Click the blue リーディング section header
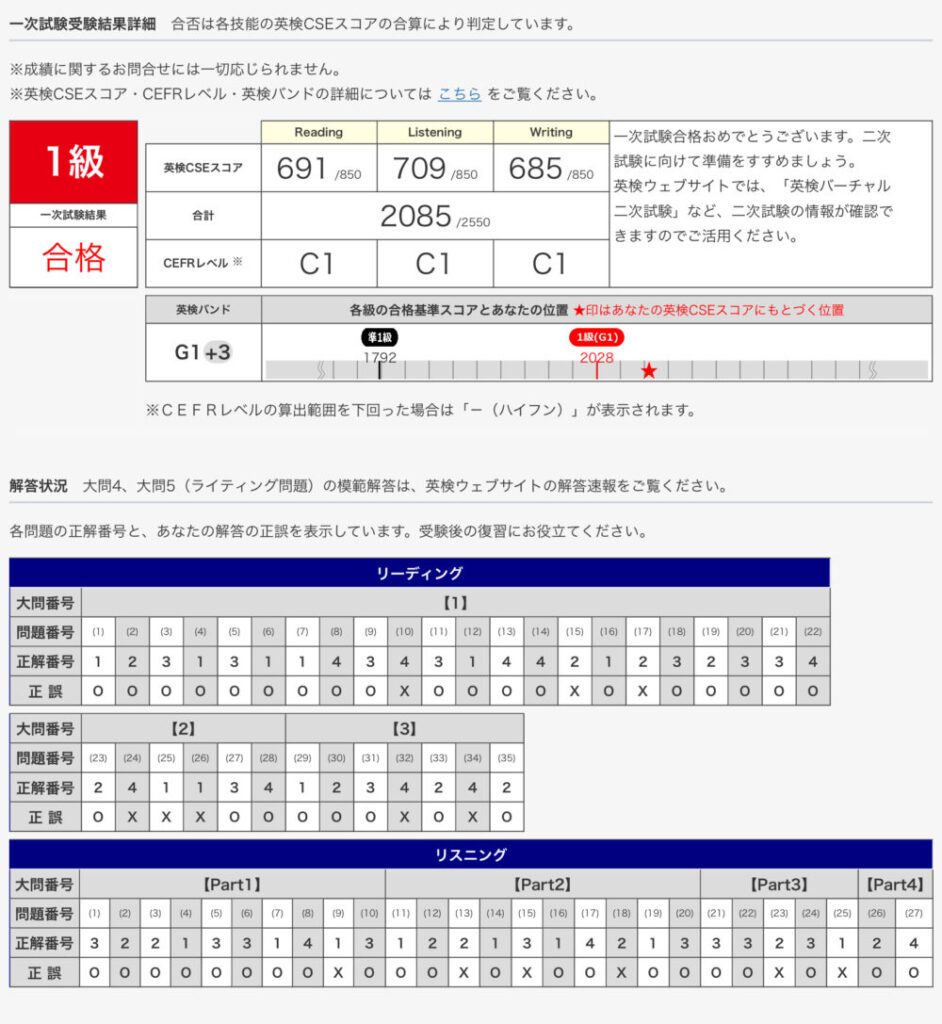The image size is (942, 1024). pyautogui.click(x=419, y=573)
